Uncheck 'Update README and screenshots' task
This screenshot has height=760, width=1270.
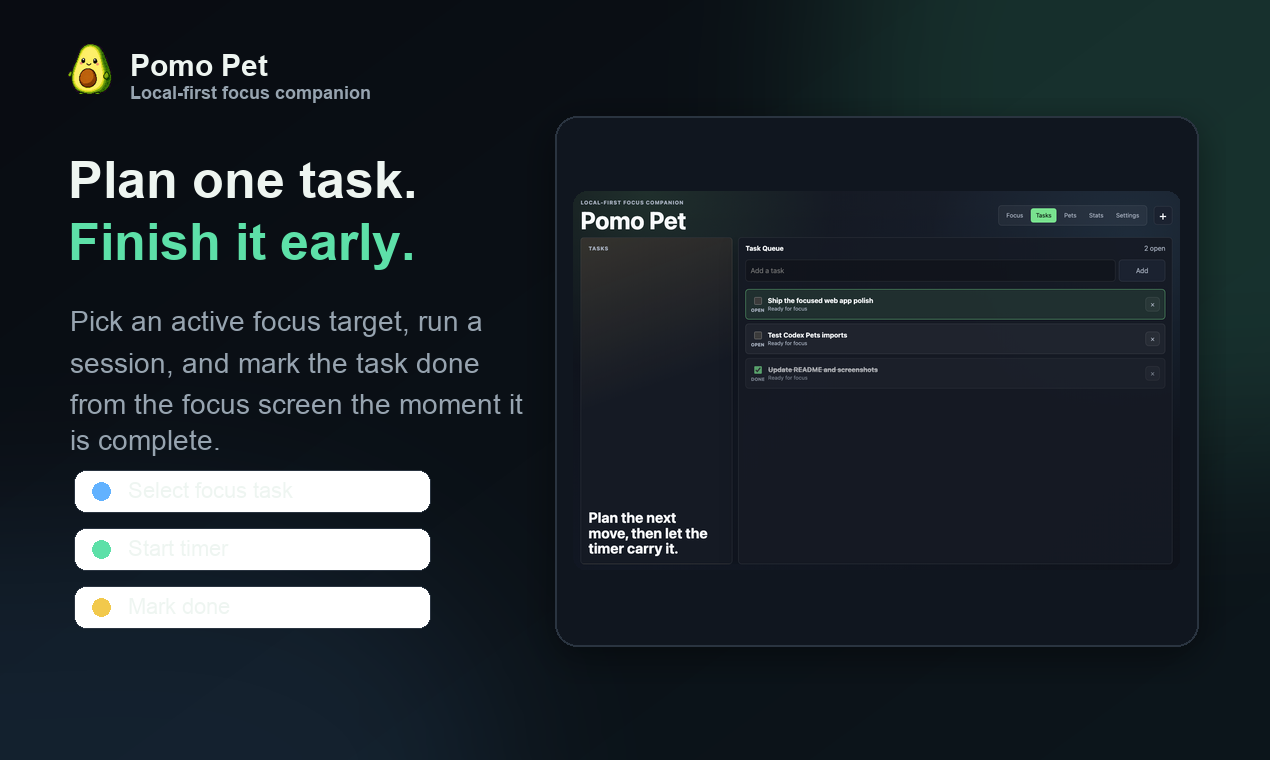pos(758,370)
